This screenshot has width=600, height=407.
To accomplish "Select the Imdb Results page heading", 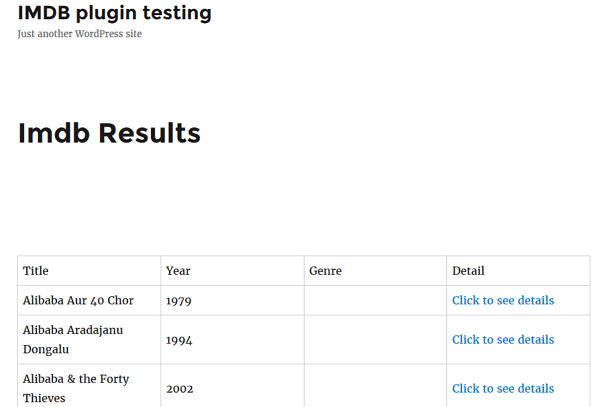I will click(109, 133).
